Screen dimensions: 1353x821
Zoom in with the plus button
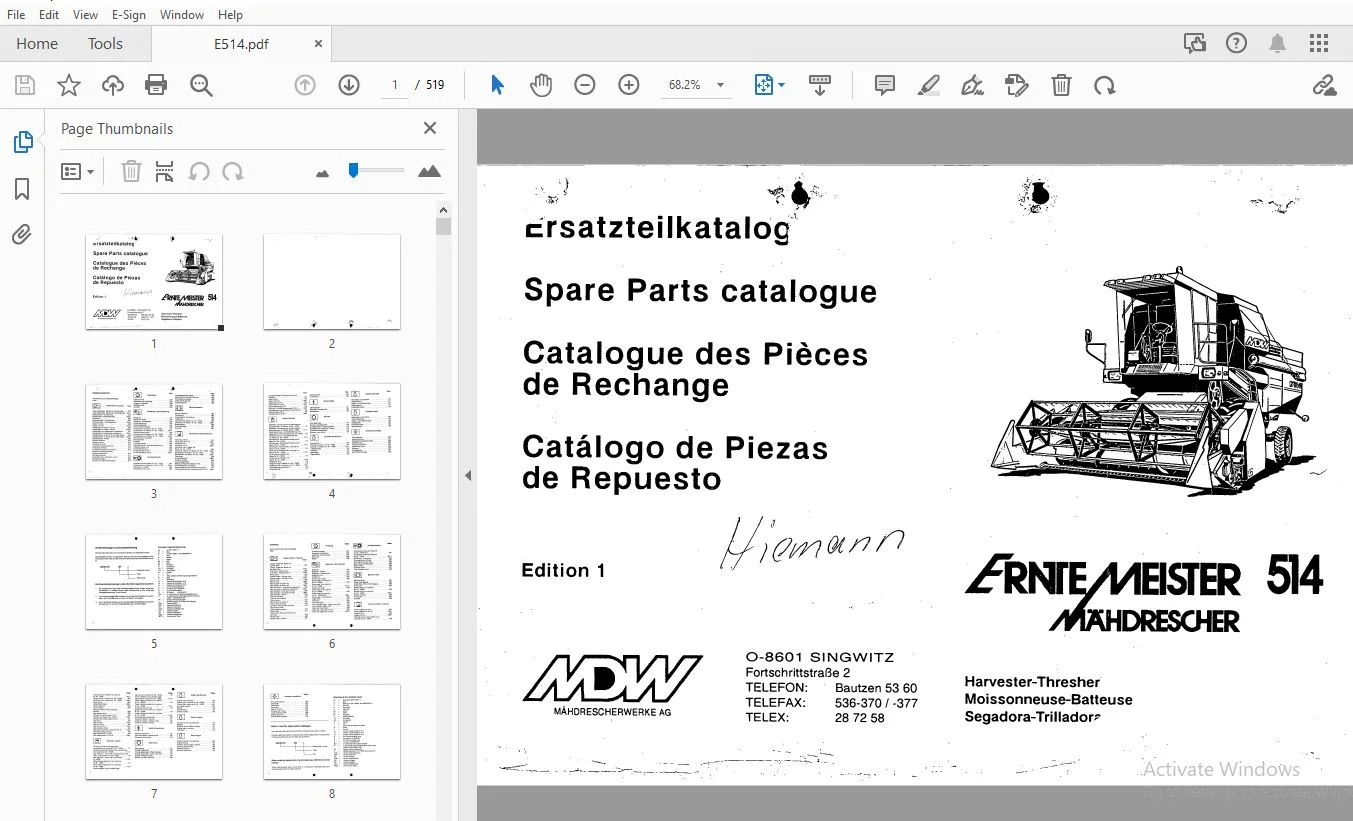[x=629, y=86]
